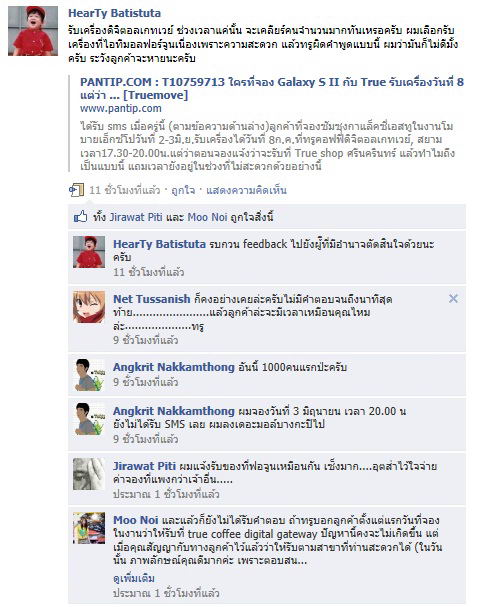Open Moo Noi in the likes row
Image resolution: width=478 pixels, height=607 pixels.
coord(207,217)
